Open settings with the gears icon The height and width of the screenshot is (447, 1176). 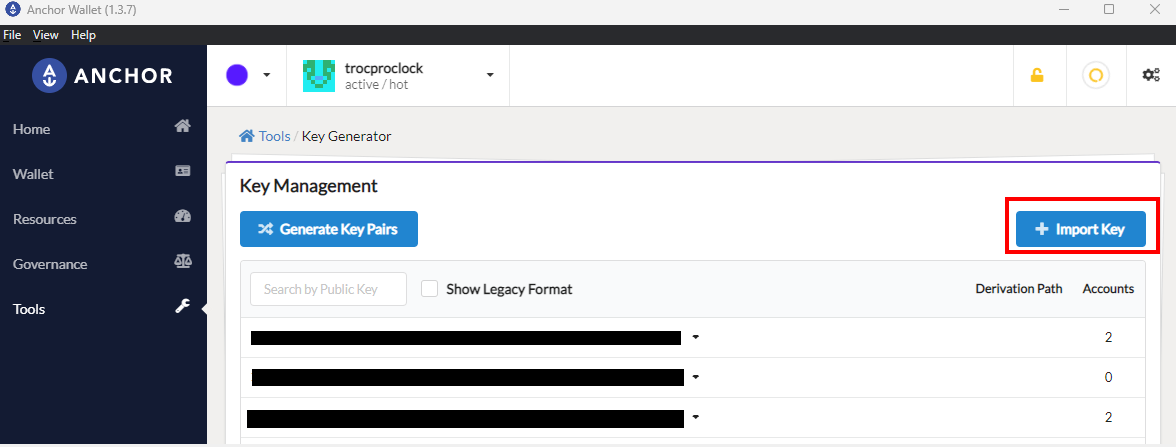coord(1150,75)
